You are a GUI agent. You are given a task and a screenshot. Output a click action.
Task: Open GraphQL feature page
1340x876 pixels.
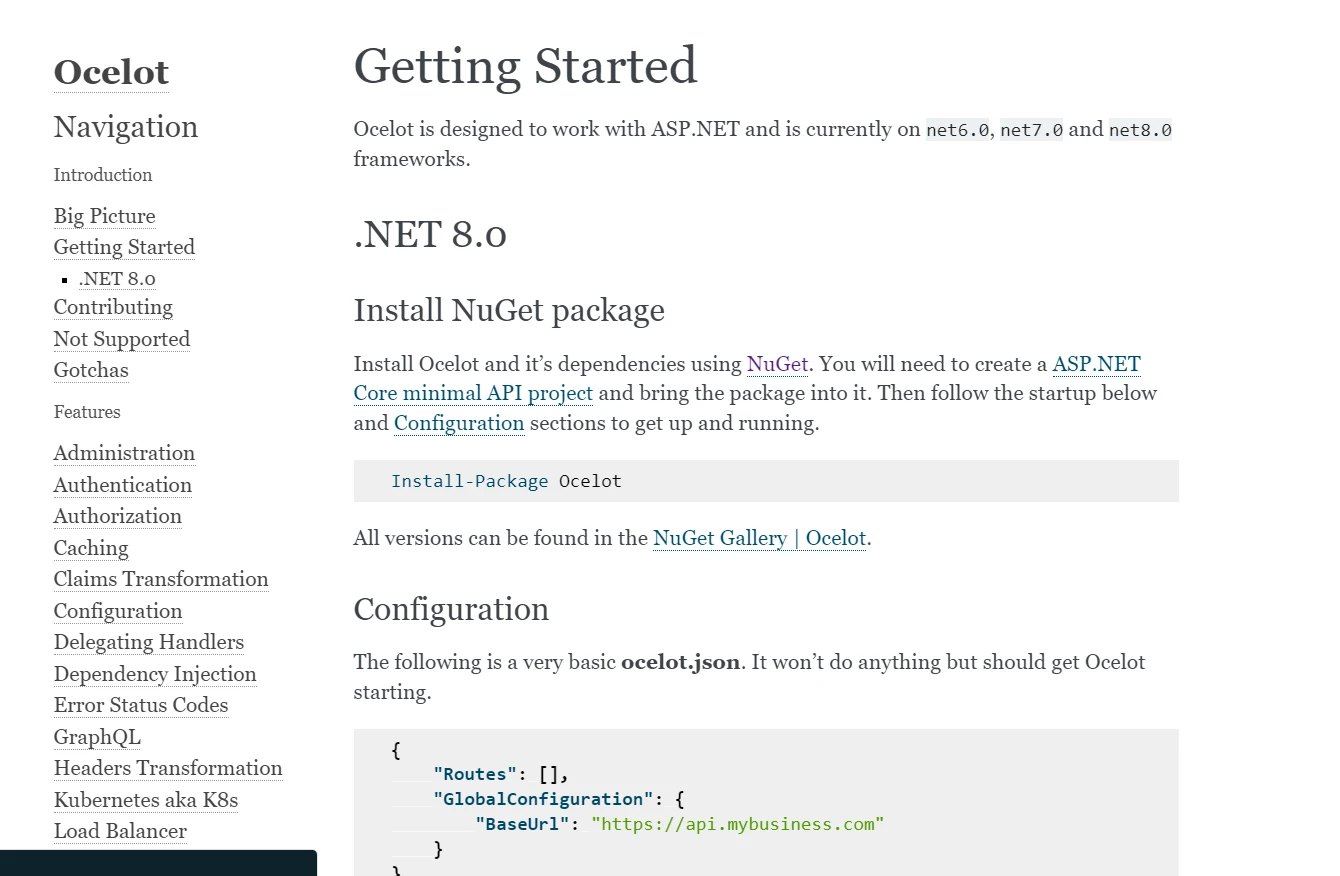[97, 737]
